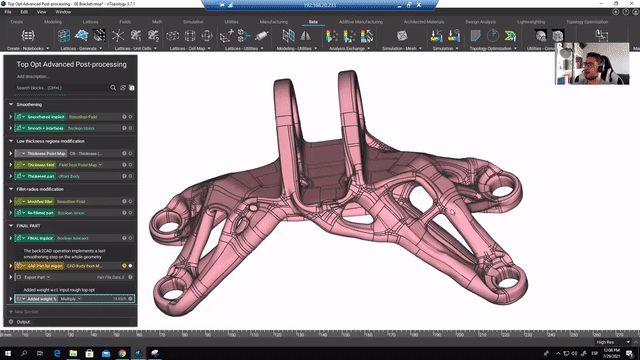Screen dimensions: 640x360
Task: Select the first blue lattice cube icon under Lattices - Generate
Action: coord(64,36)
